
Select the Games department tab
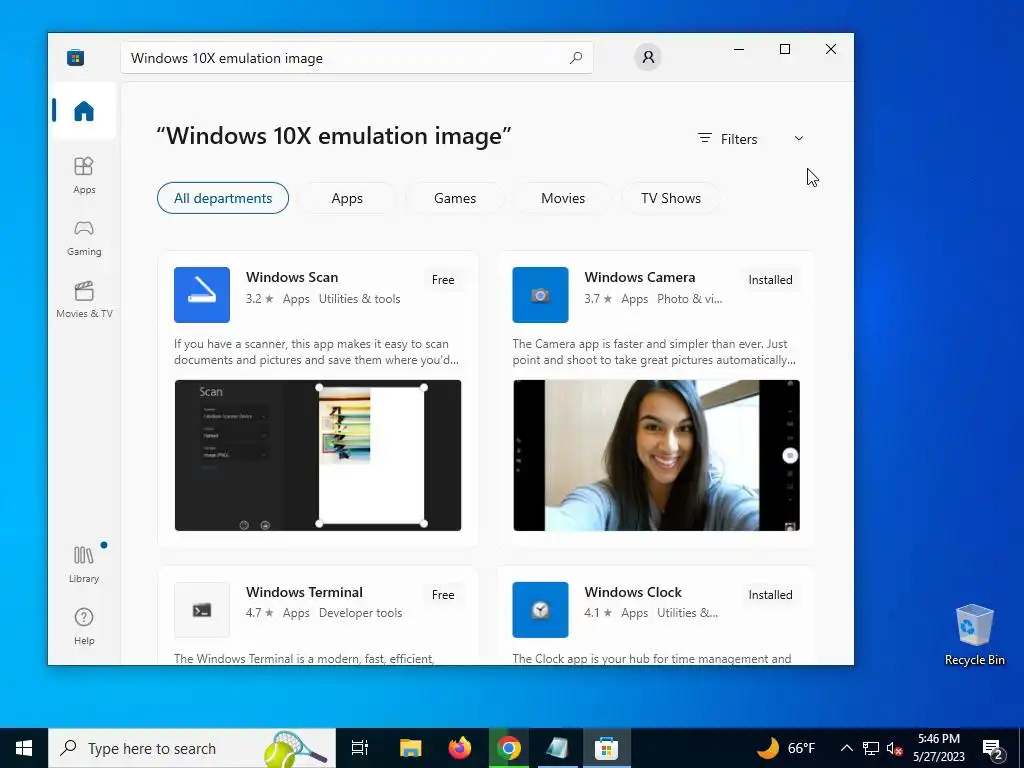click(x=455, y=198)
